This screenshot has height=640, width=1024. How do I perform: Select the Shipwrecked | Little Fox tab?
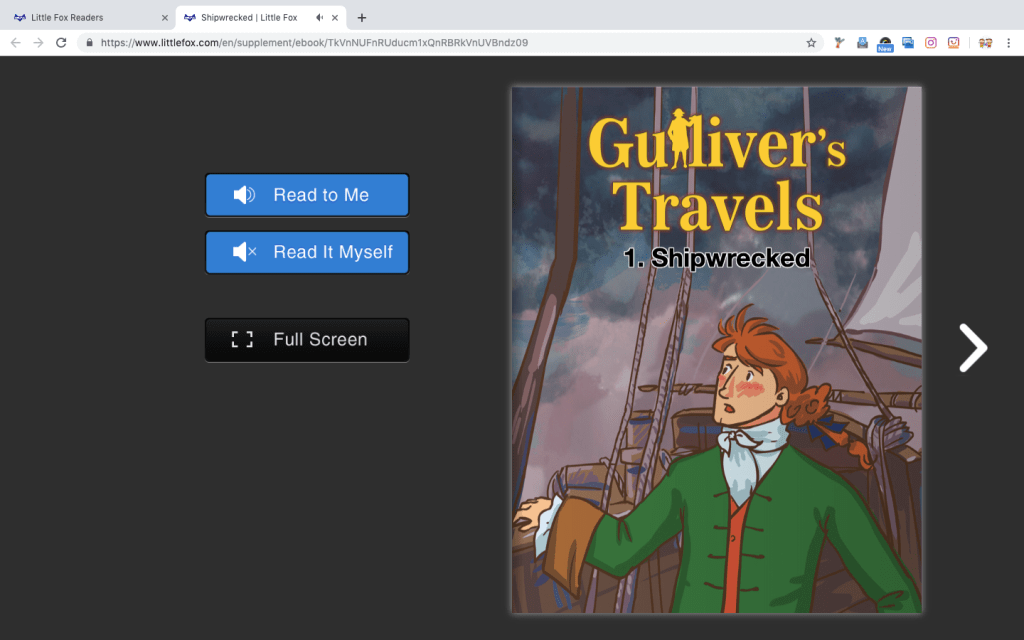click(x=250, y=18)
